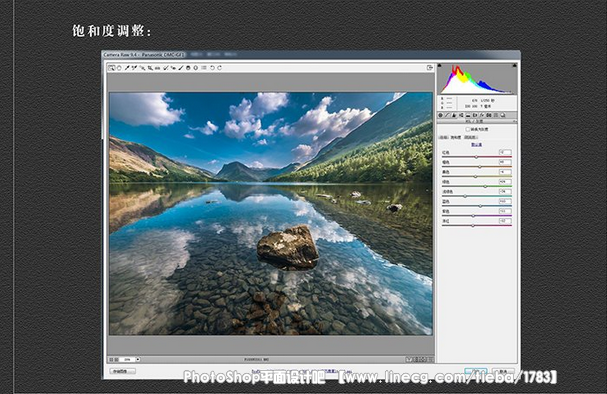607x394 pixels.
Task: Select the White Balance eyedropper tool
Action: (127, 68)
